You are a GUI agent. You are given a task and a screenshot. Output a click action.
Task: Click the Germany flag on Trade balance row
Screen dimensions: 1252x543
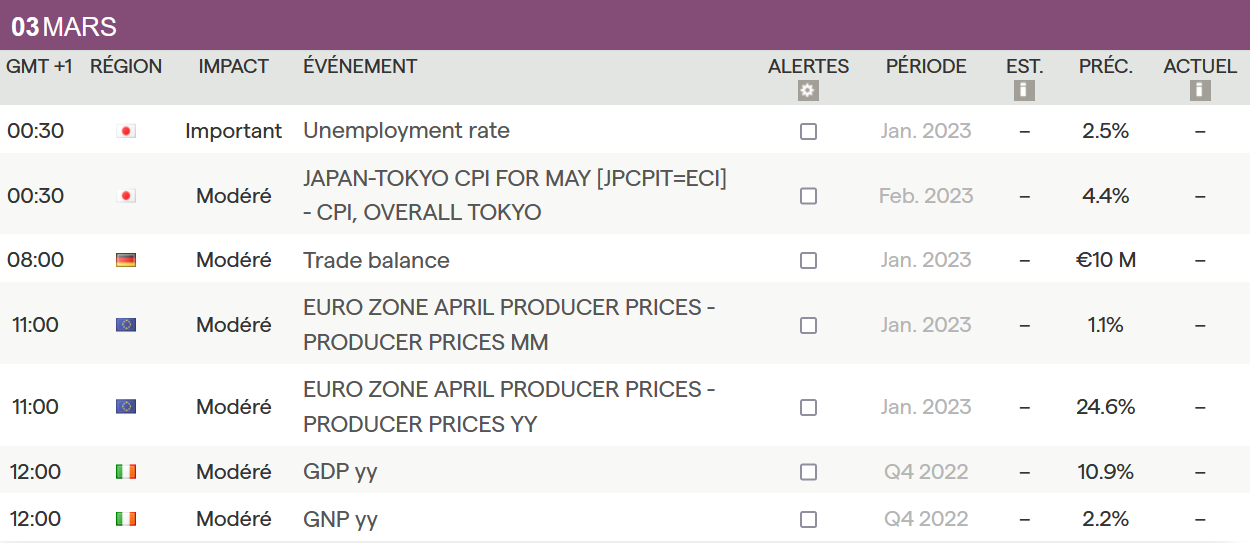126,260
